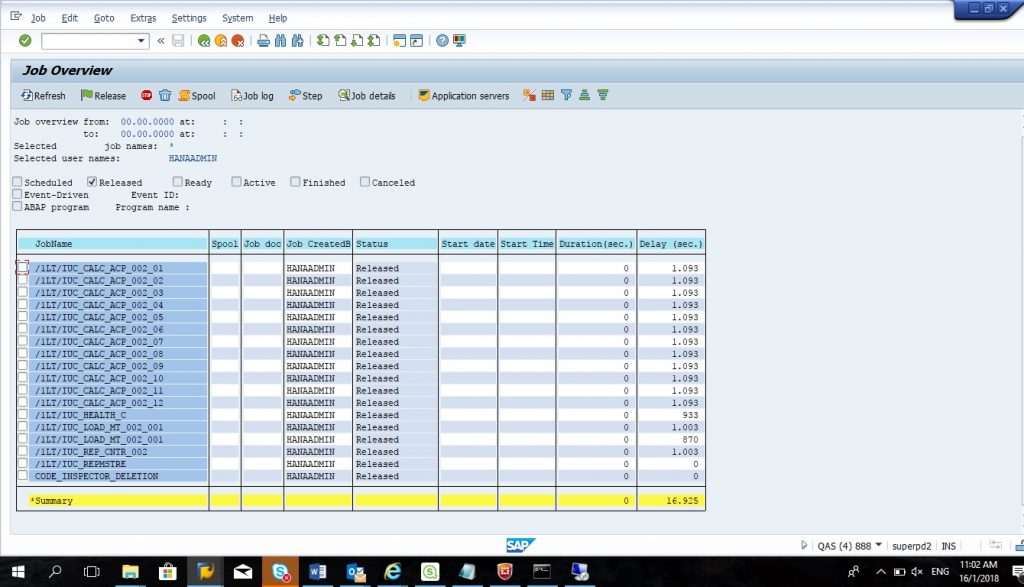Image resolution: width=1024 pixels, height=587 pixels.
Task: Click the Delay (sec.) column header
Action: [x=671, y=244]
